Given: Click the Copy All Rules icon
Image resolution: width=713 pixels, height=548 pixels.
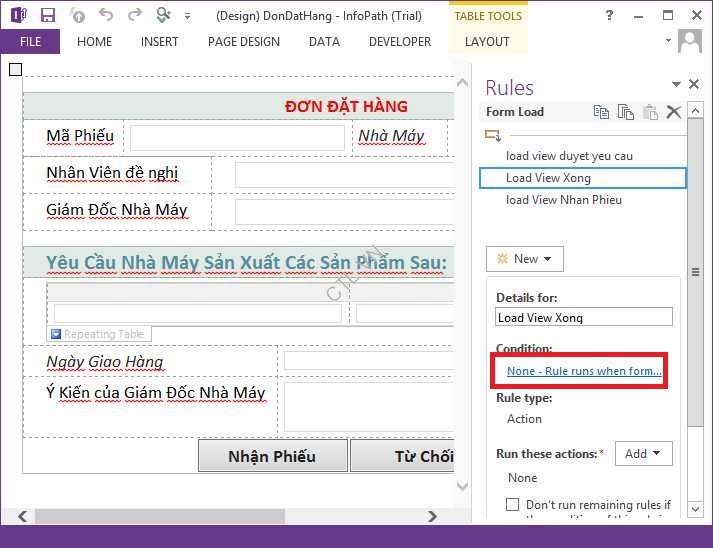Looking at the screenshot, I should (626, 112).
